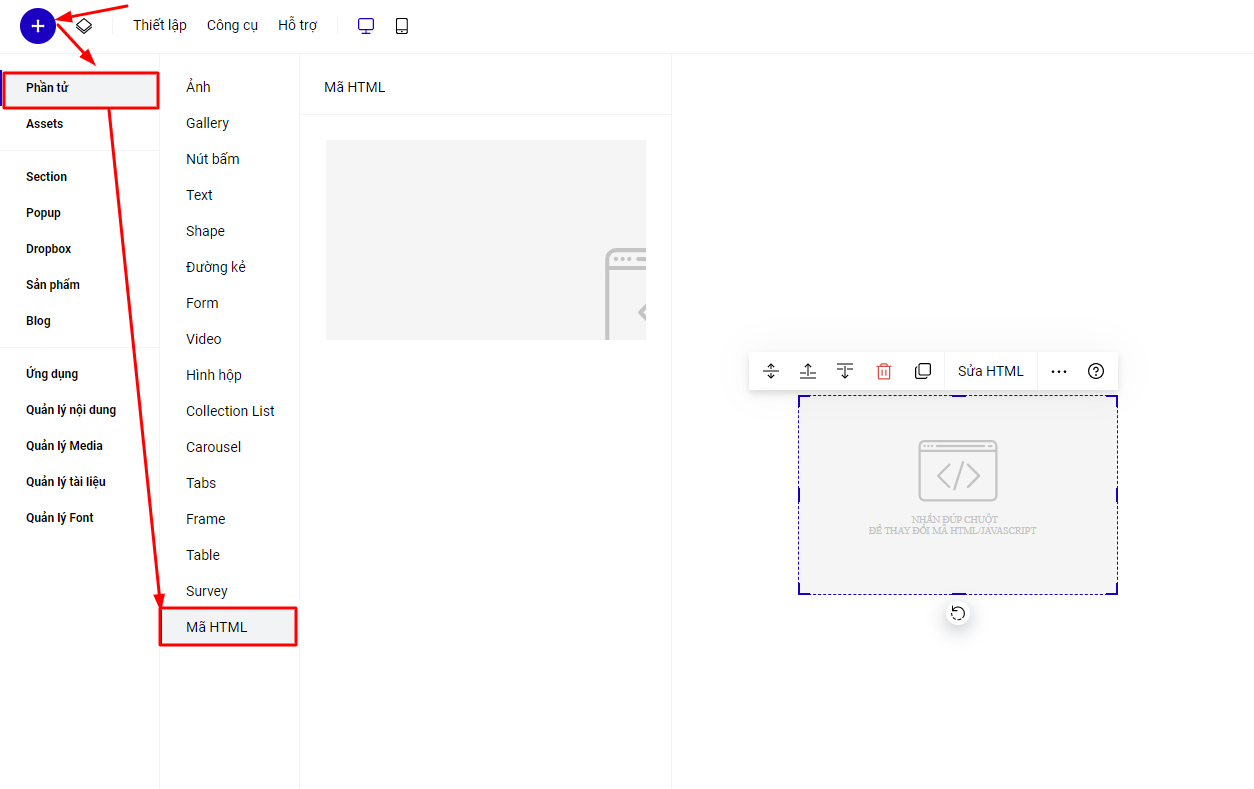Viewport: 1254px width, 789px height.
Task: Duplicate the selected HTML element
Action: (x=923, y=371)
